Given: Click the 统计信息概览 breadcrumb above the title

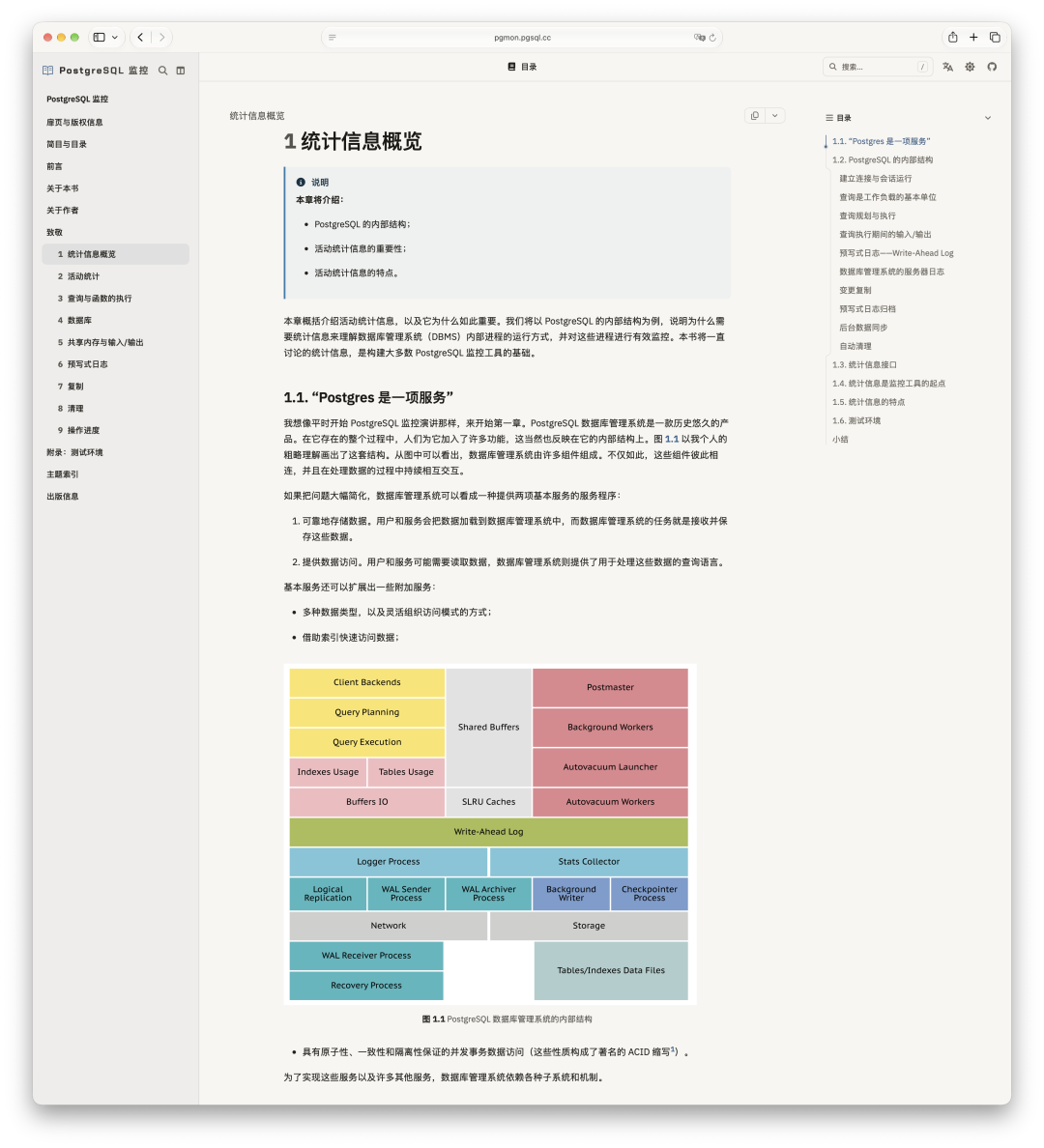Looking at the screenshot, I should pyautogui.click(x=257, y=116).
